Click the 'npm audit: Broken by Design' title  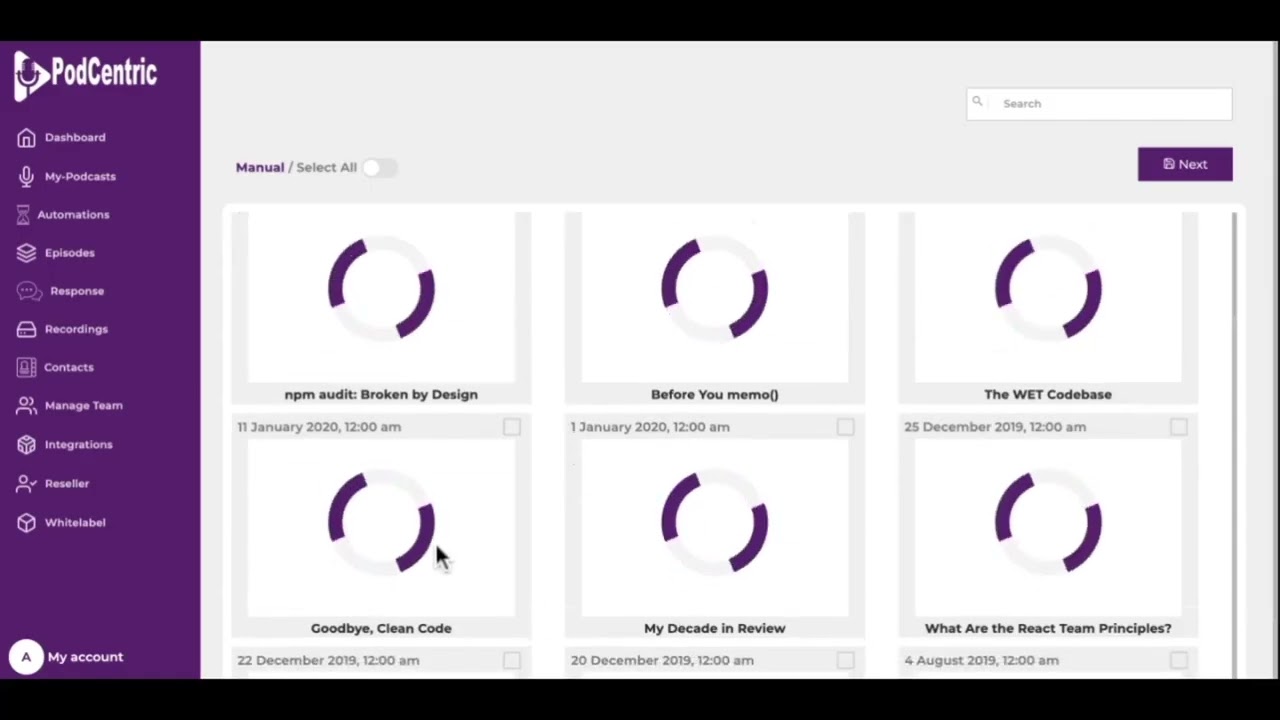pos(381,394)
